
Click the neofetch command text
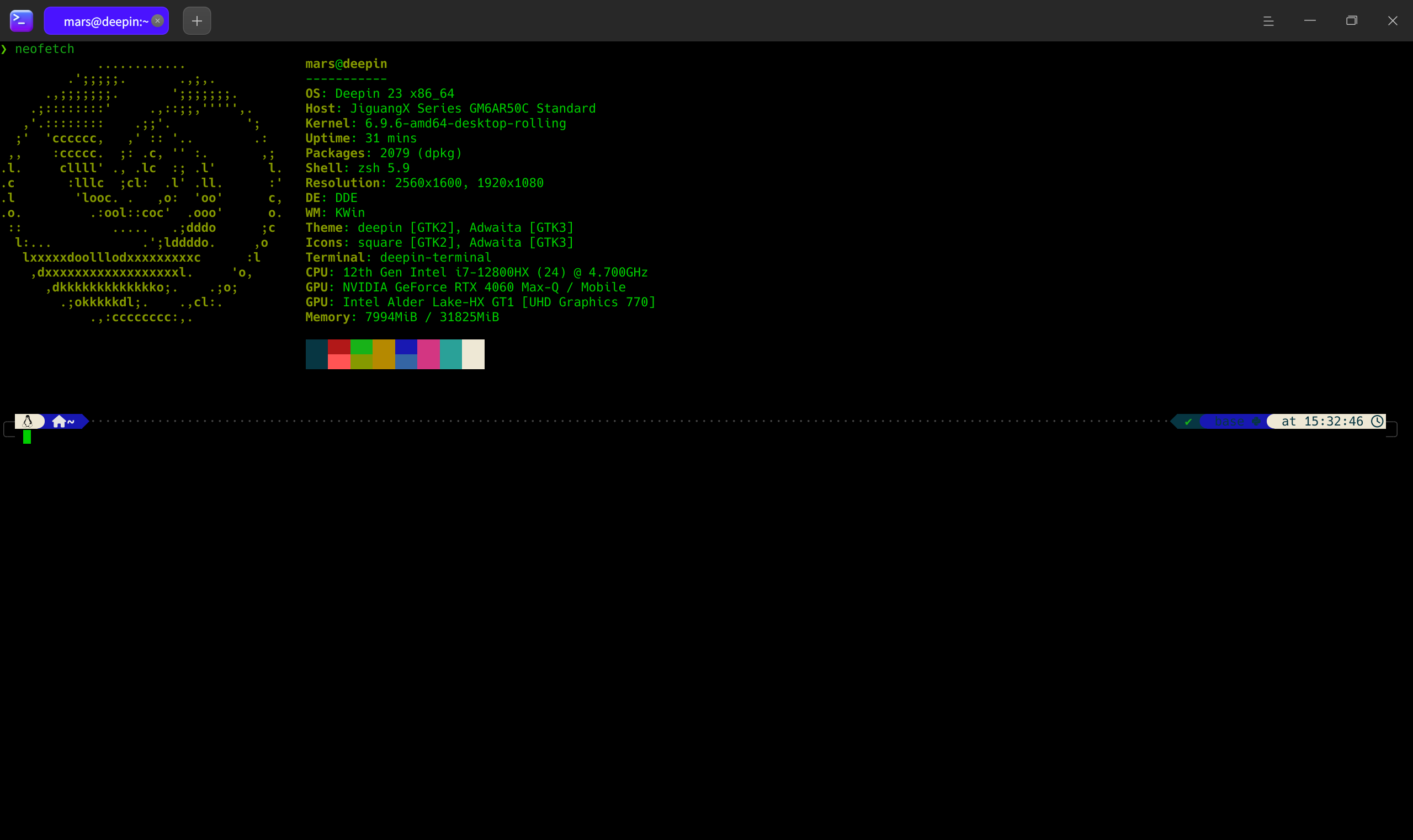[x=45, y=49]
